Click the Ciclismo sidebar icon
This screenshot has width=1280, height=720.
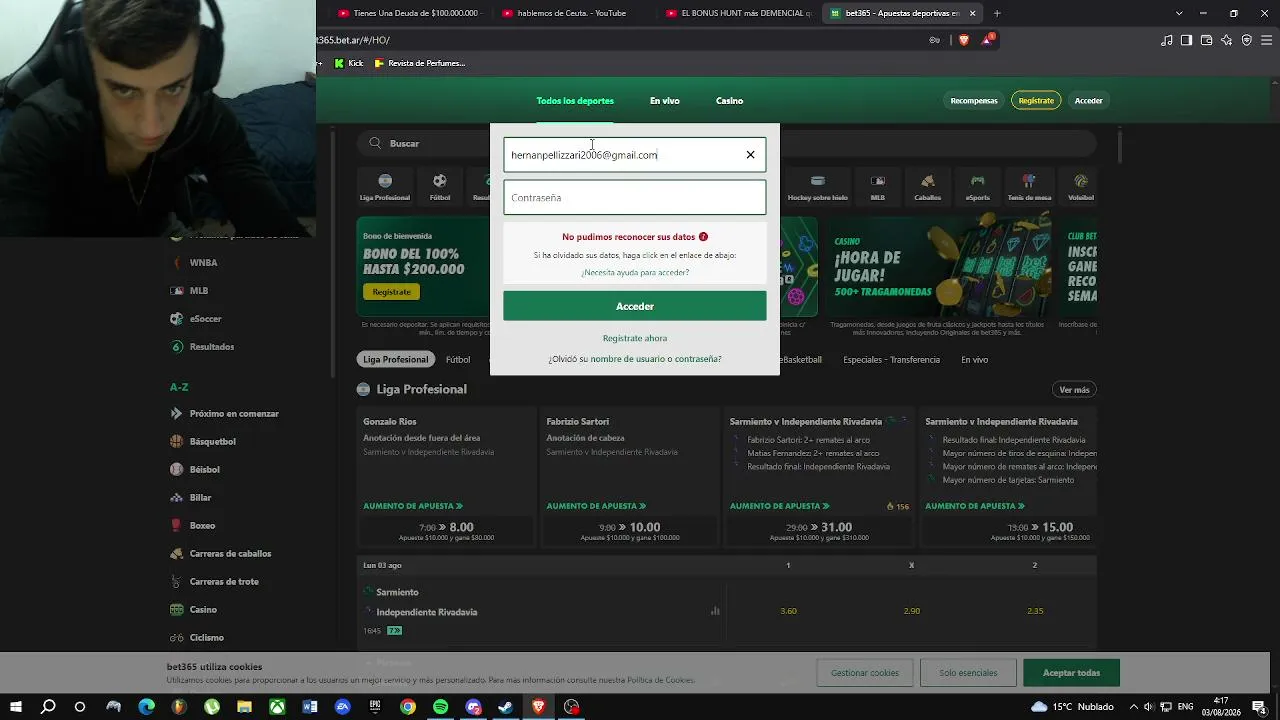(177, 637)
